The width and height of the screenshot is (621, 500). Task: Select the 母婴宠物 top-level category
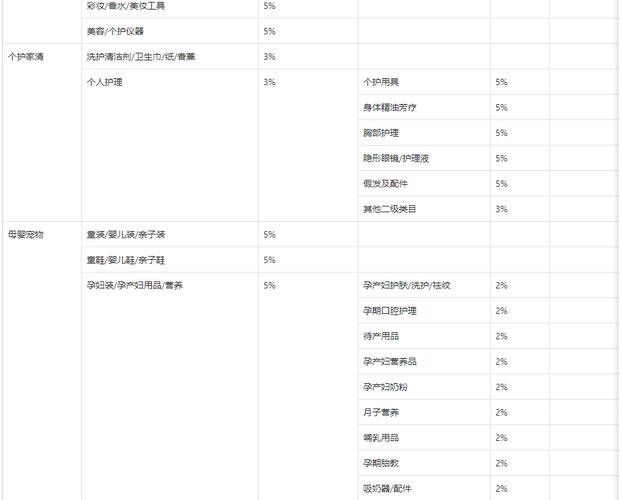(25, 235)
